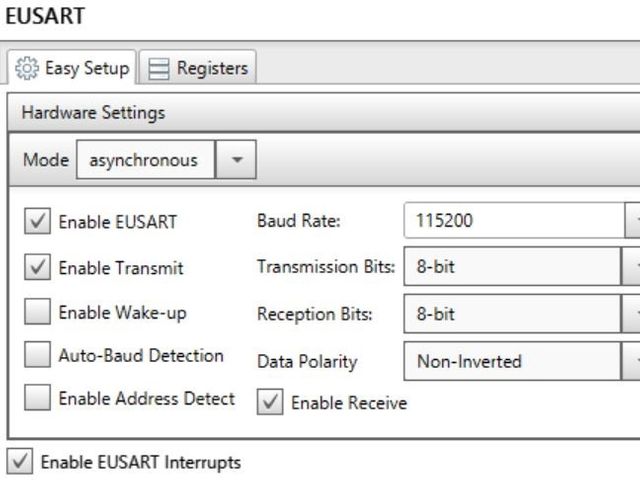Switch to the Registers tab
Viewport: 640px width, 480px height.
(197, 68)
